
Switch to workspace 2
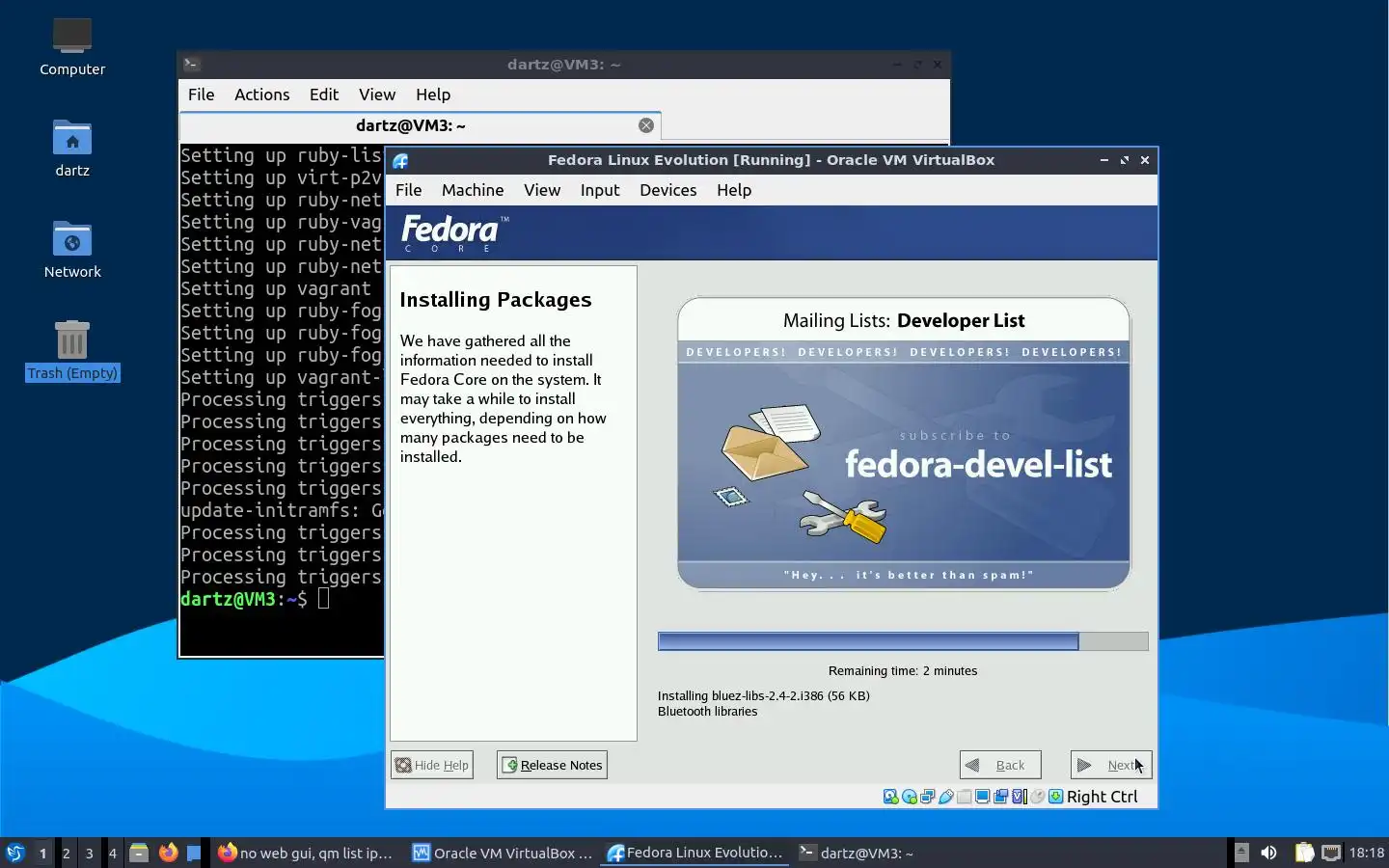coord(67,853)
